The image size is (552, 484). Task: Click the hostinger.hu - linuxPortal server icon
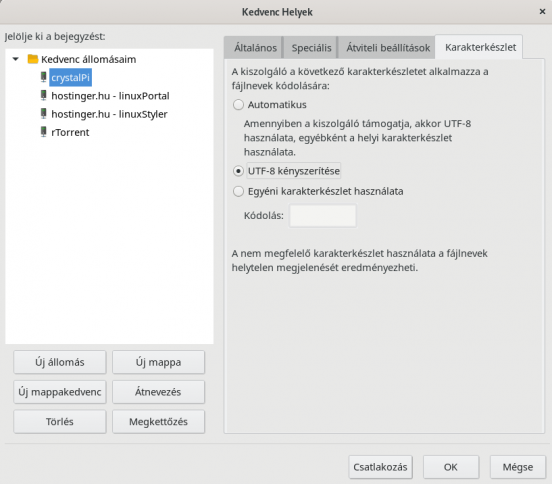pos(43,95)
